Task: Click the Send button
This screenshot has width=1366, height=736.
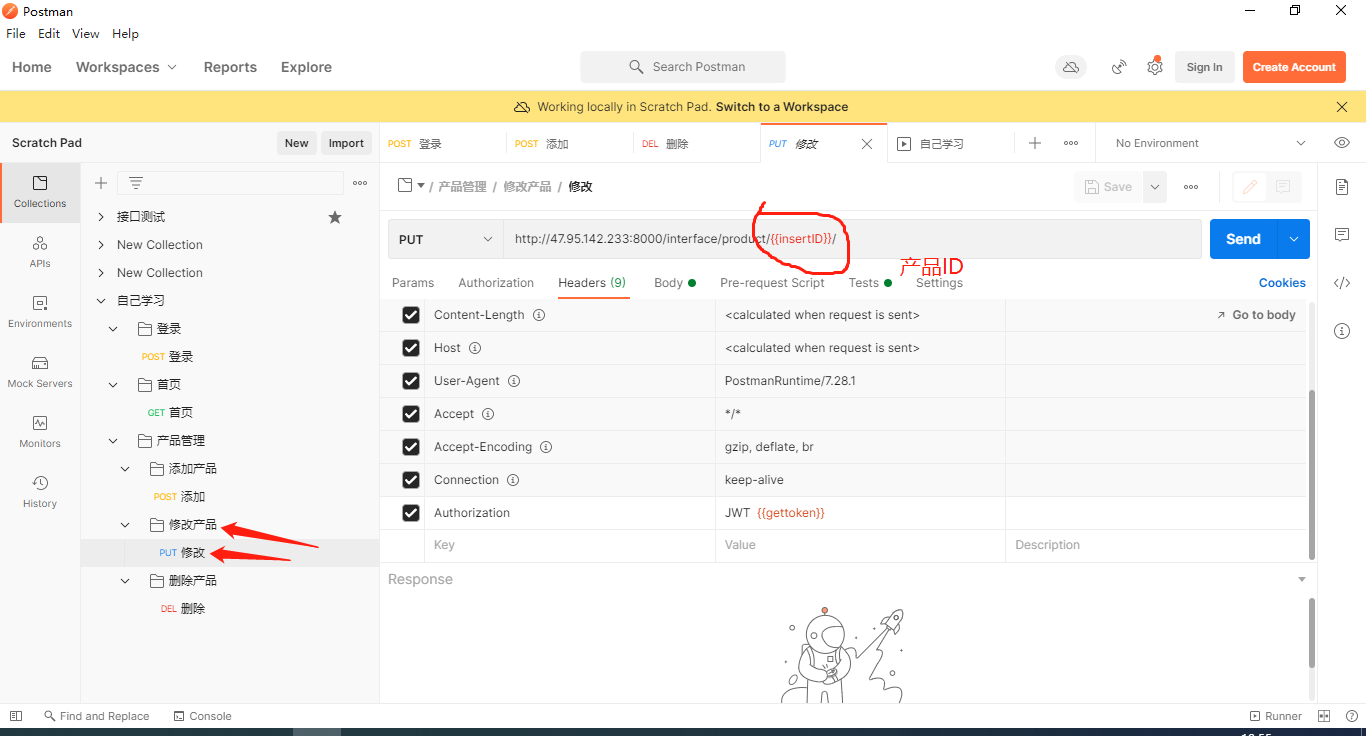Action: [x=1243, y=239]
